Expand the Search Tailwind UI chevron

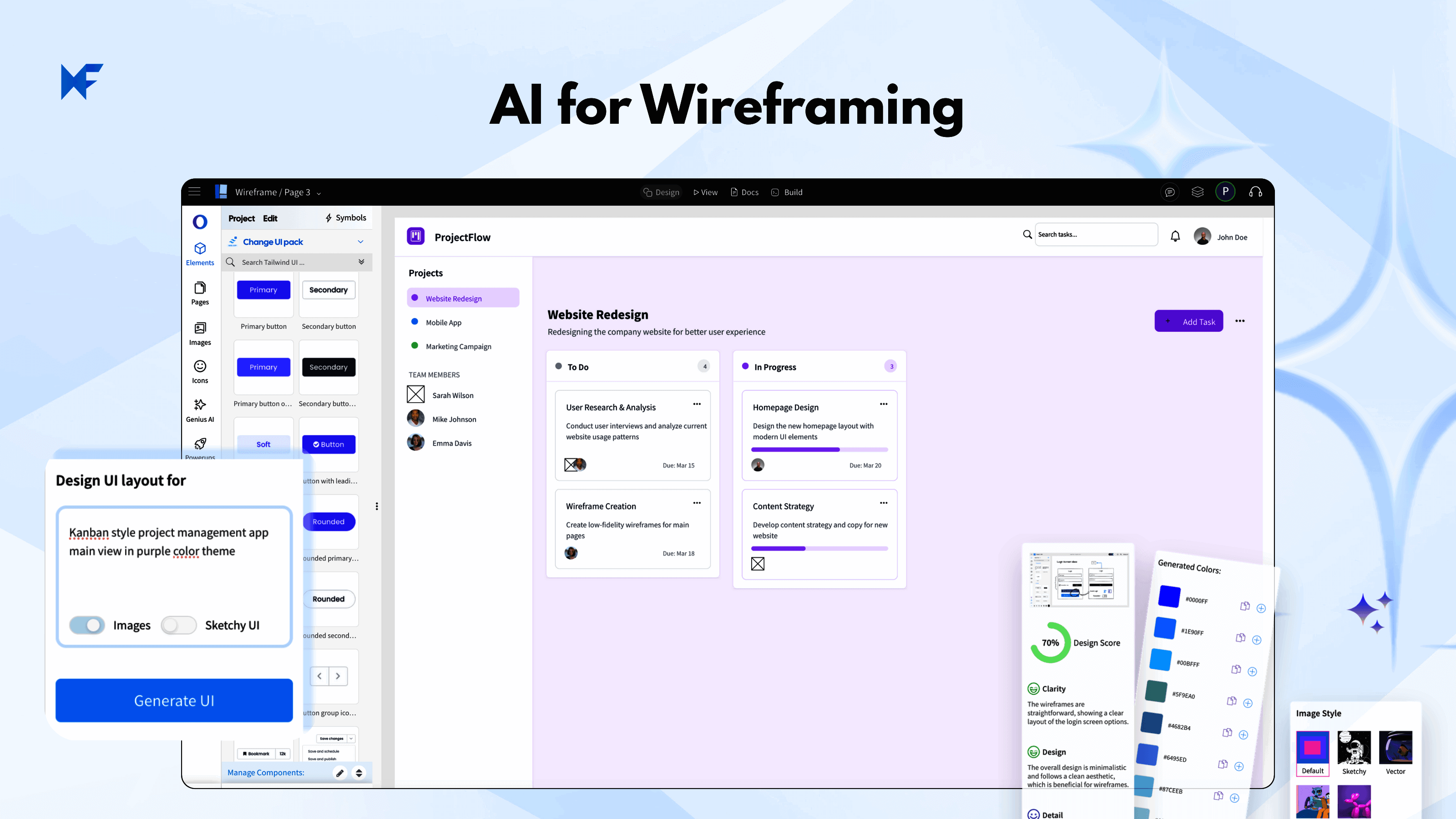[x=361, y=262]
